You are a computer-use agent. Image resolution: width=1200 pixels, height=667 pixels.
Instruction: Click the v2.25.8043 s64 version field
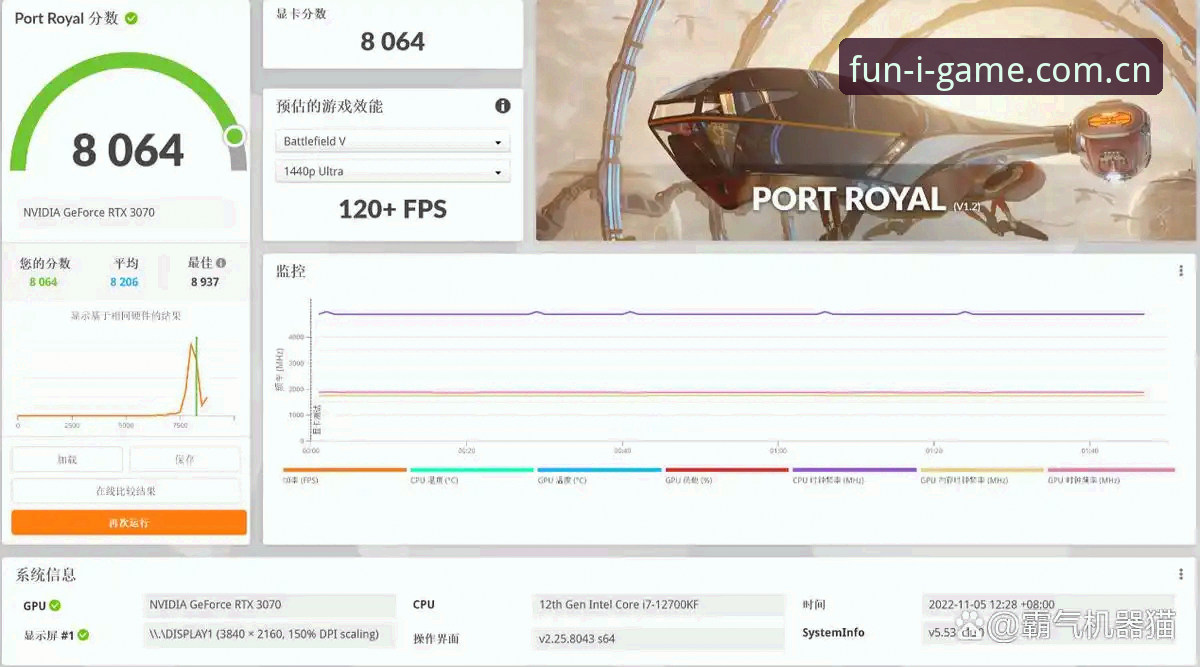coord(659,638)
